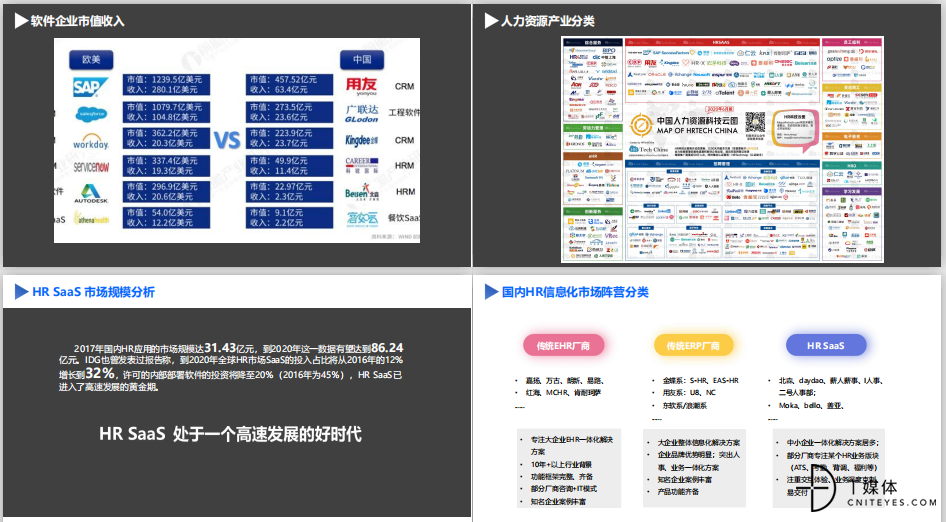Click bullet 10年+以上行业背景
Image resolution: width=946 pixels, height=522 pixels.
(x=561, y=465)
